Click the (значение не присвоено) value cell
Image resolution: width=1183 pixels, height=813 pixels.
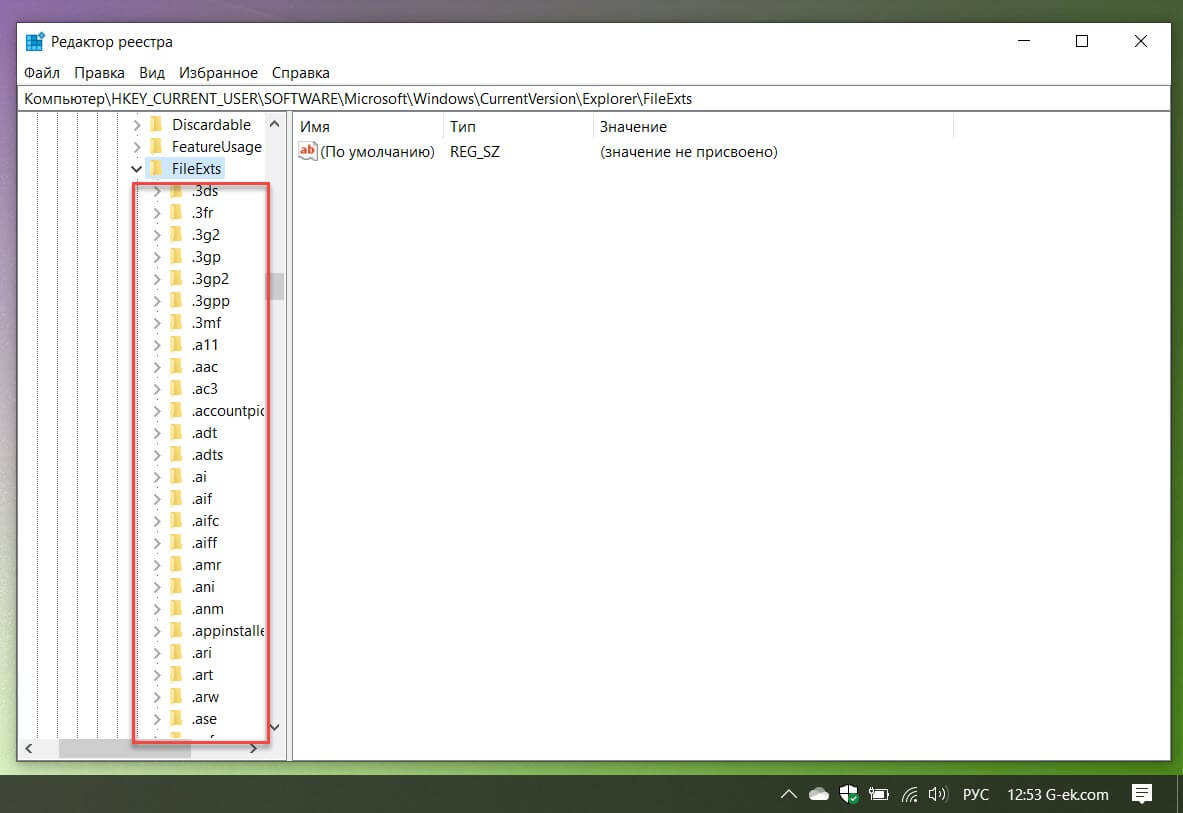688,152
